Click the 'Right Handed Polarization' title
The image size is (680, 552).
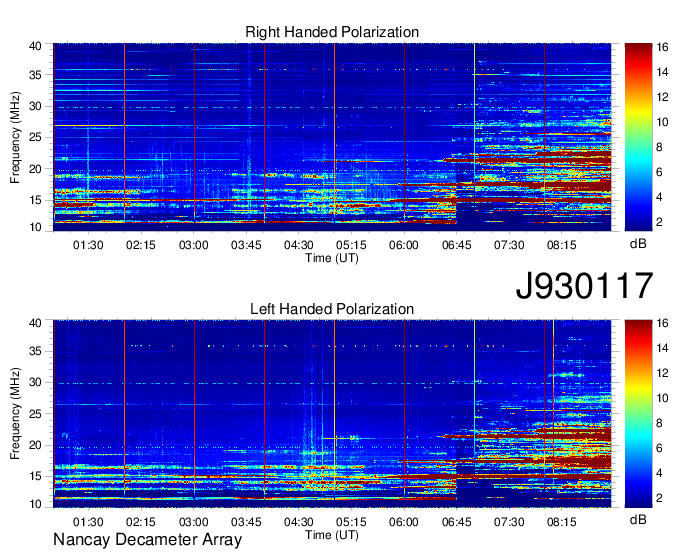332,32
